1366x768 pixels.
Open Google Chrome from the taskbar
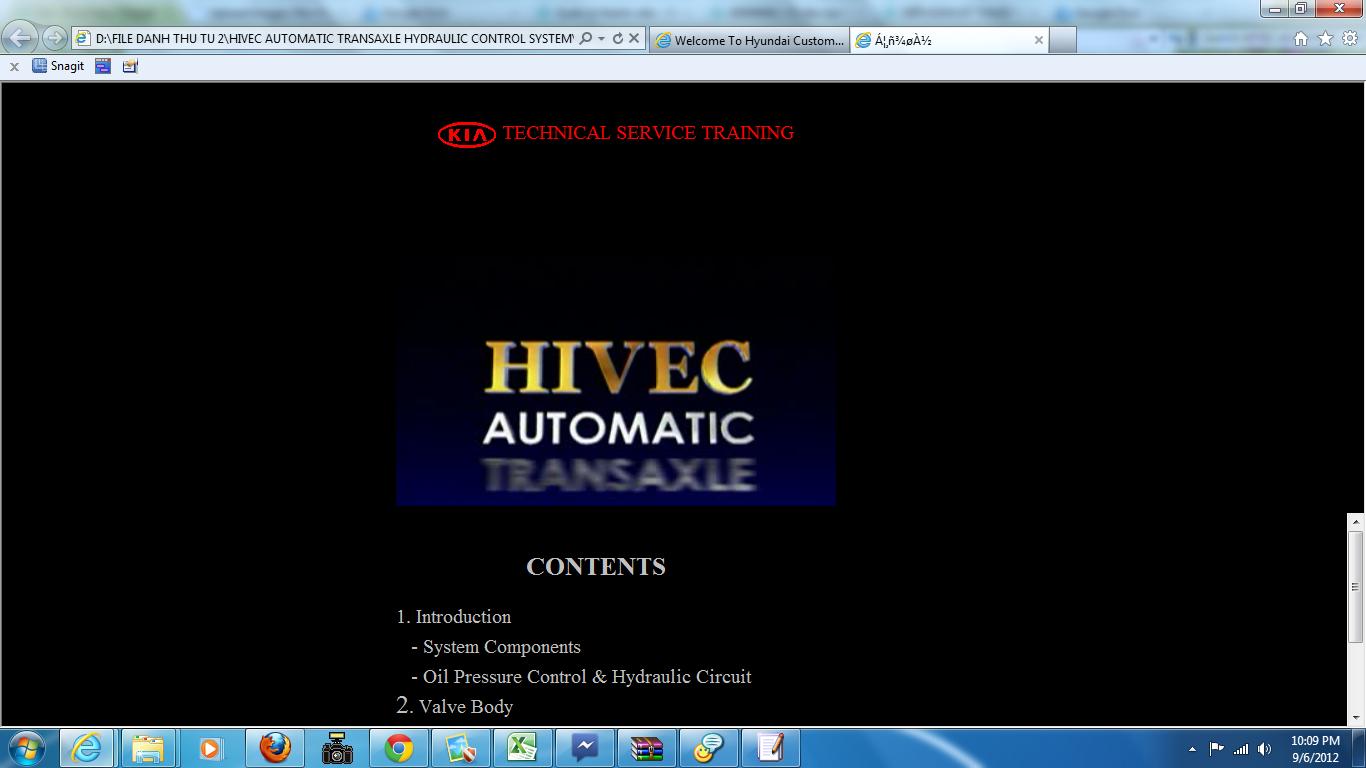click(x=399, y=748)
